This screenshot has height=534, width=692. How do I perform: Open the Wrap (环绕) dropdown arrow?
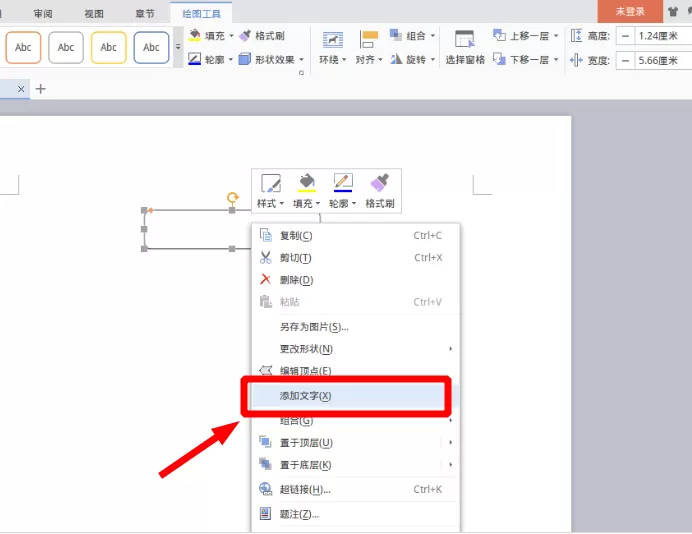[344, 60]
